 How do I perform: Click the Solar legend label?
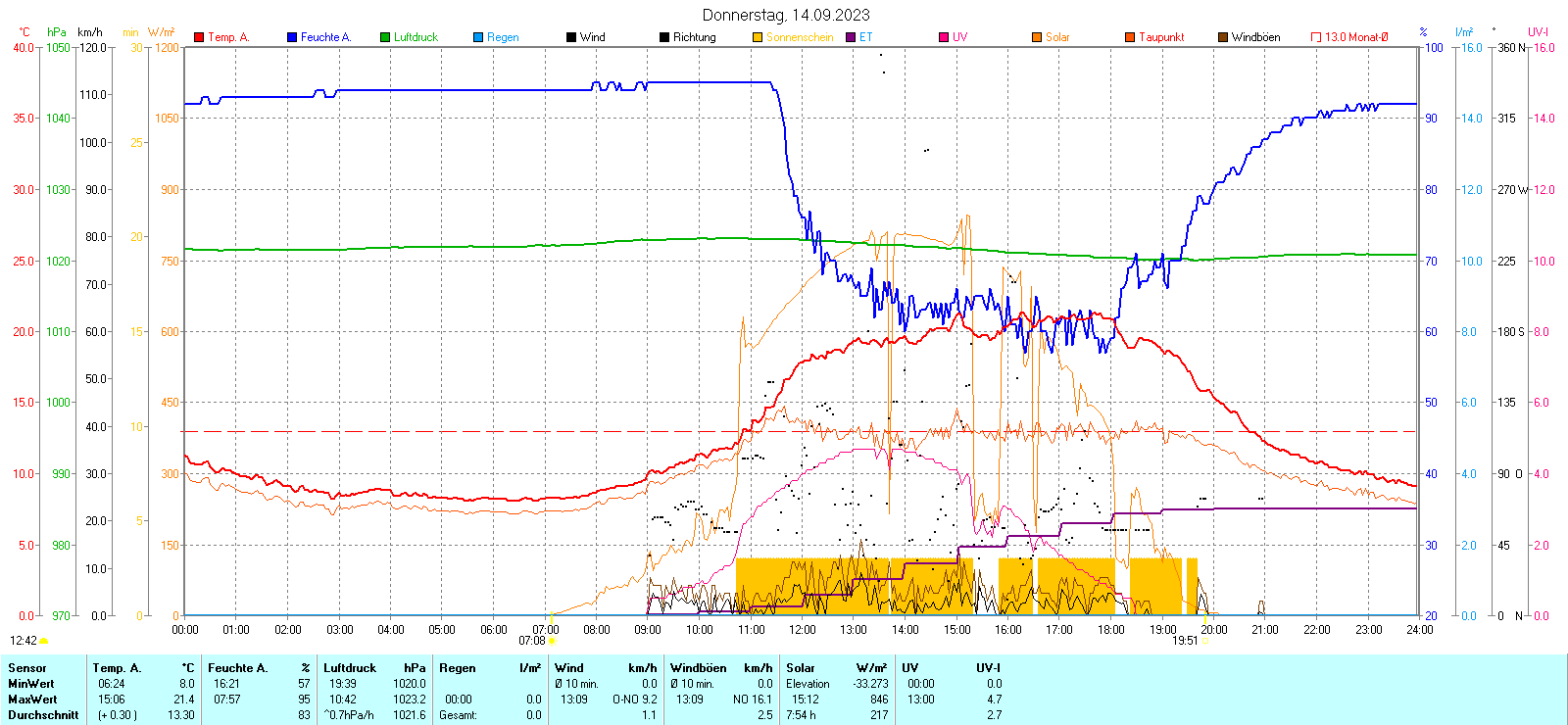click(x=1057, y=37)
